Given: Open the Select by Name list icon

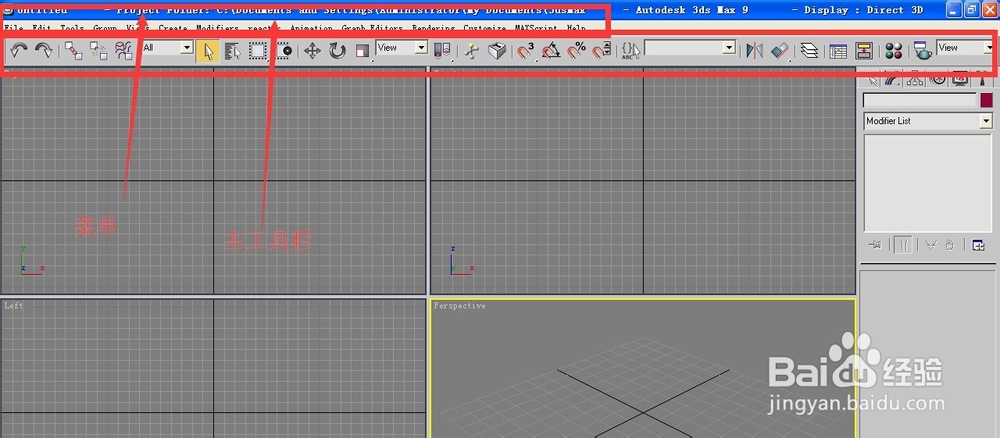Looking at the screenshot, I should [233, 51].
